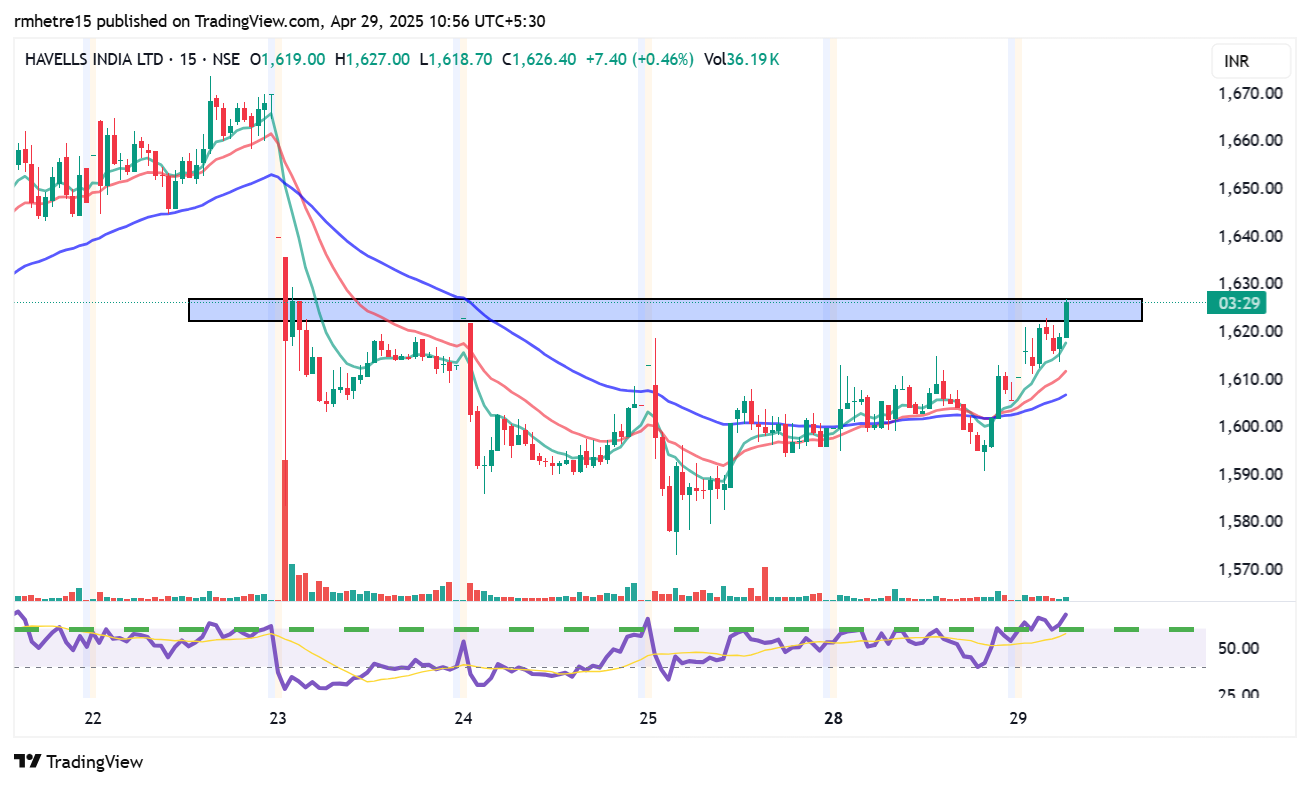
Task: Click the published by rmhetre15 header text
Action: click(x=279, y=21)
